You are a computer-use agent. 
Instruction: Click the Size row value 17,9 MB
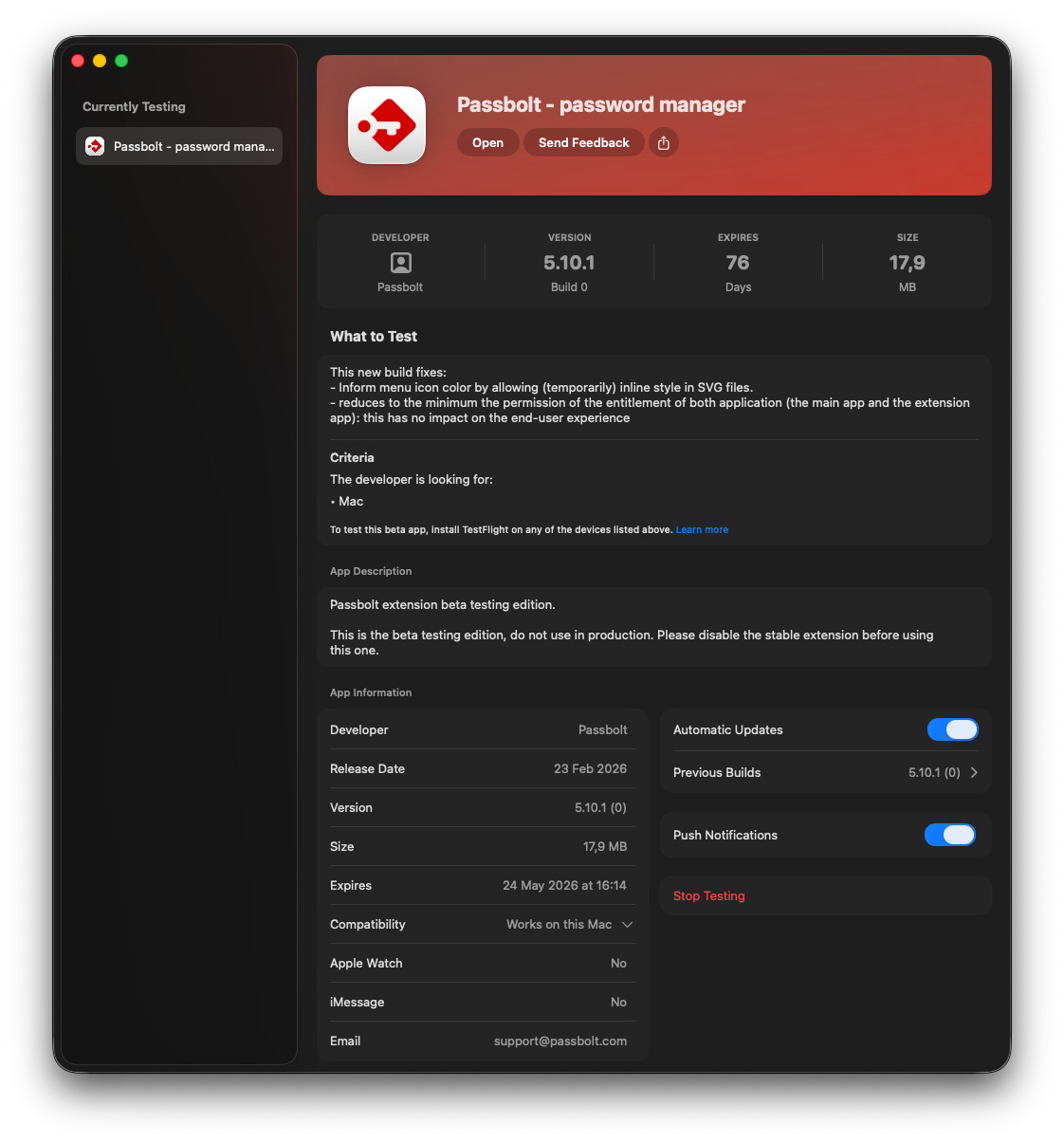(x=605, y=846)
